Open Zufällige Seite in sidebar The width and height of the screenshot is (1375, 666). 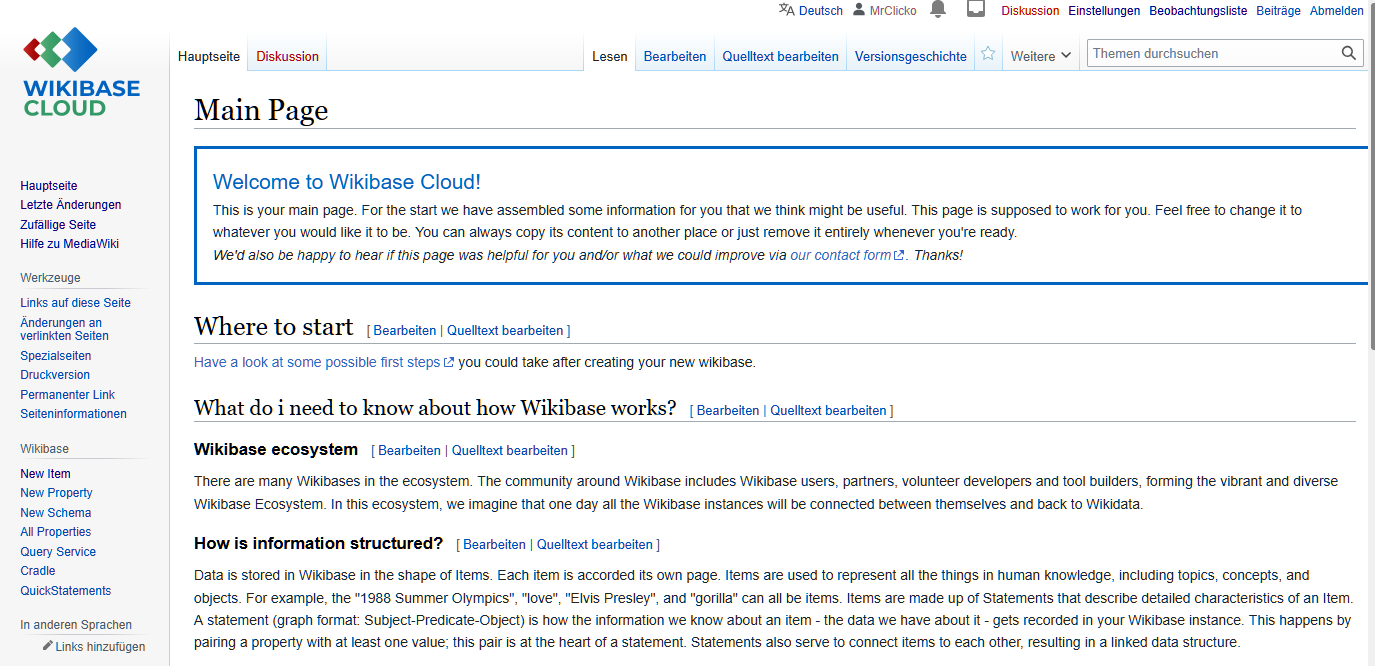point(58,225)
